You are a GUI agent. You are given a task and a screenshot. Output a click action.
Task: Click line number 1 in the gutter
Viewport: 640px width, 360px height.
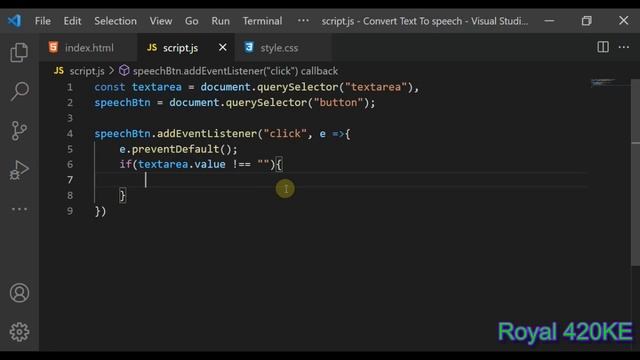click(70, 87)
